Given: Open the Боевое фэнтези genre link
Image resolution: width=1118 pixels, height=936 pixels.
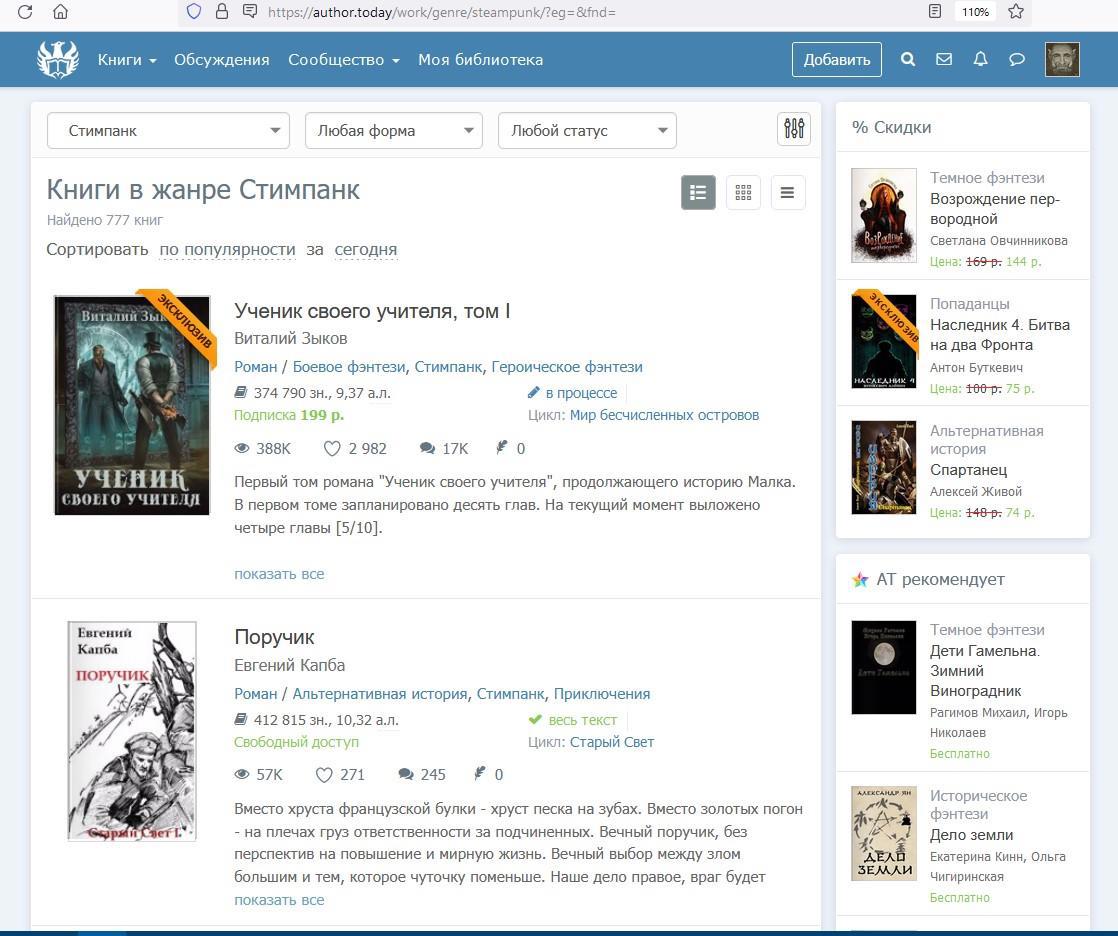Looking at the screenshot, I should tap(349, 367).
